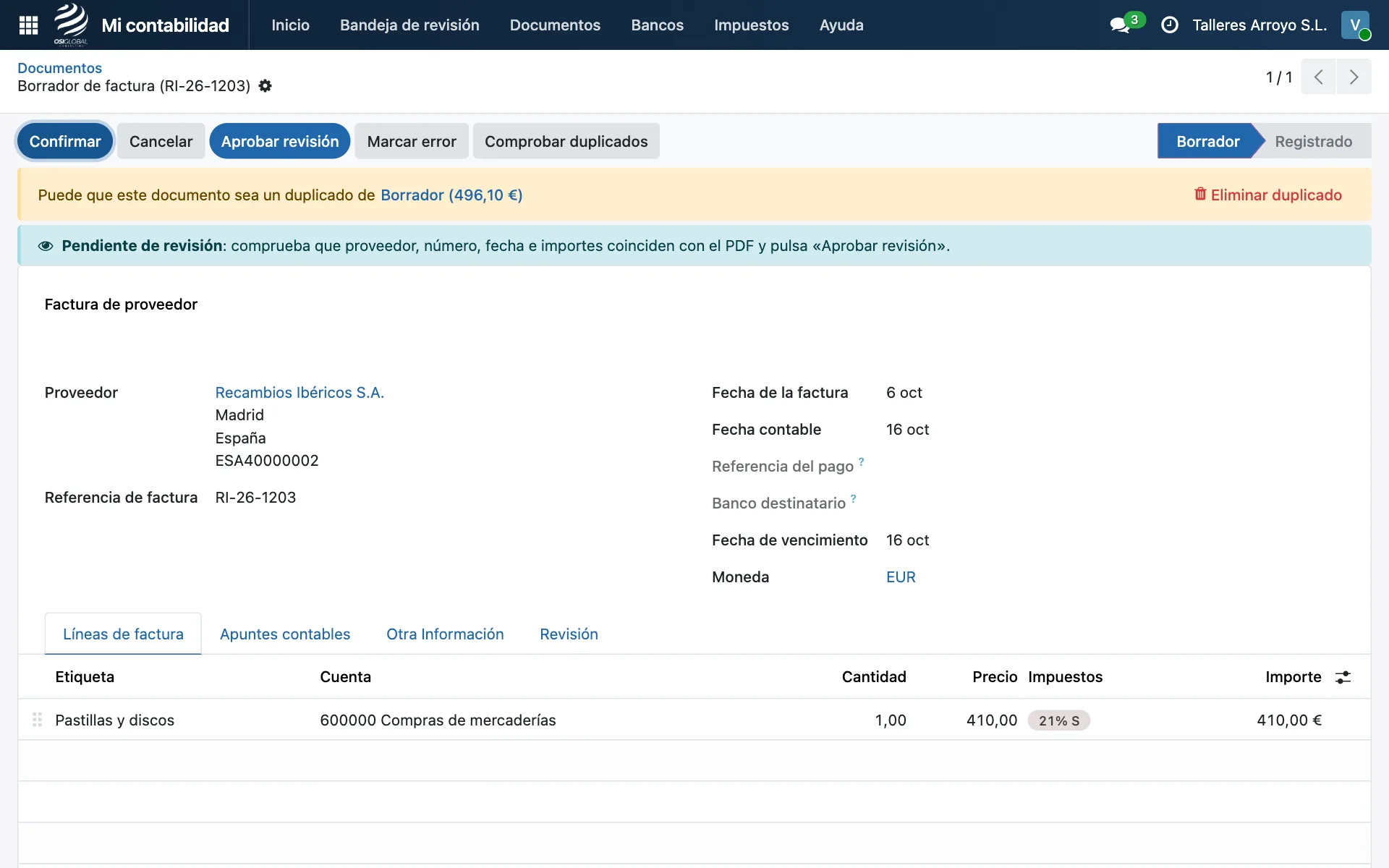Open supplier Recambios Ibéricos S.A. link
Image resolution: width=1389 pixels, height=868 pixels.
[x=300, y=393]
